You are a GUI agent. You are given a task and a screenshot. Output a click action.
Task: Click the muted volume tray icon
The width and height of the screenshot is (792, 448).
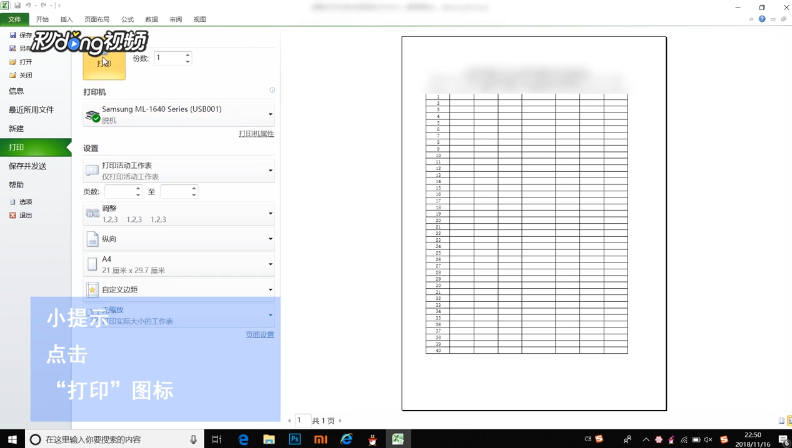(x=709, y=439)
